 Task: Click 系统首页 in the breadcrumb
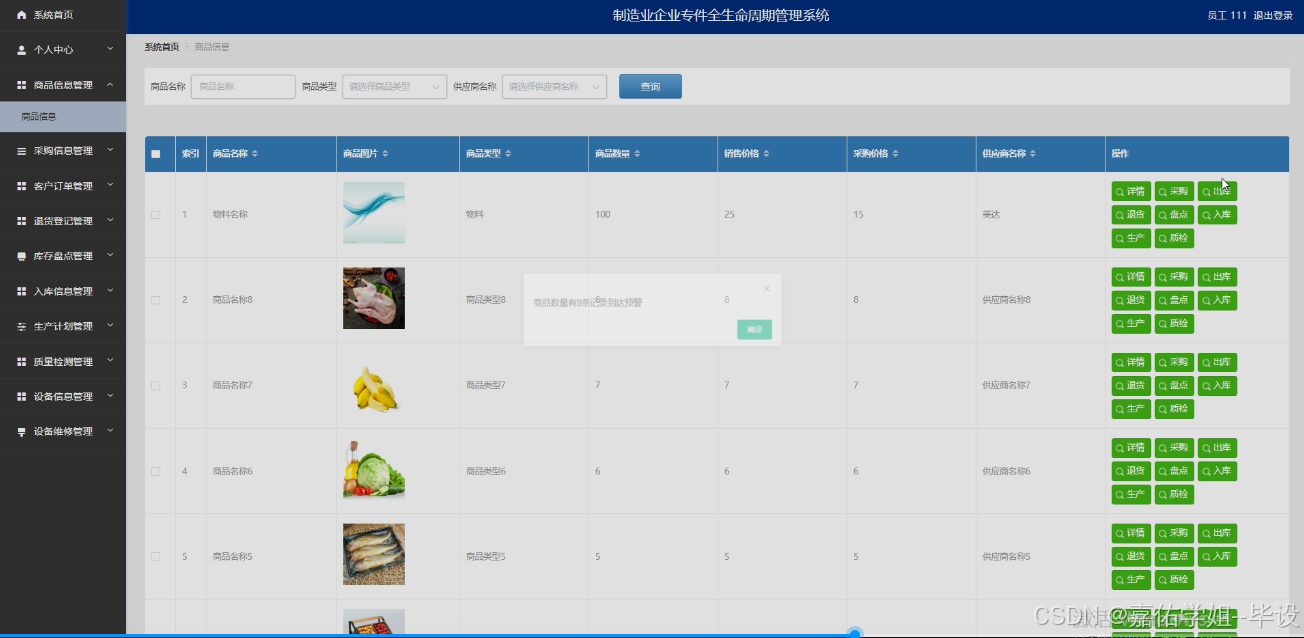coord(161,47)
